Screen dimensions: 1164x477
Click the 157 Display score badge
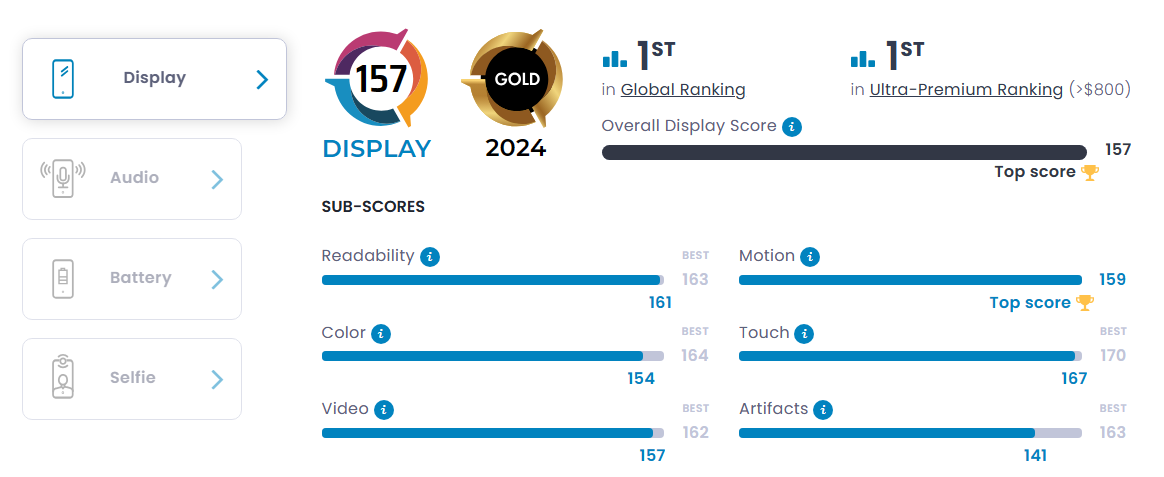point(376,93)
